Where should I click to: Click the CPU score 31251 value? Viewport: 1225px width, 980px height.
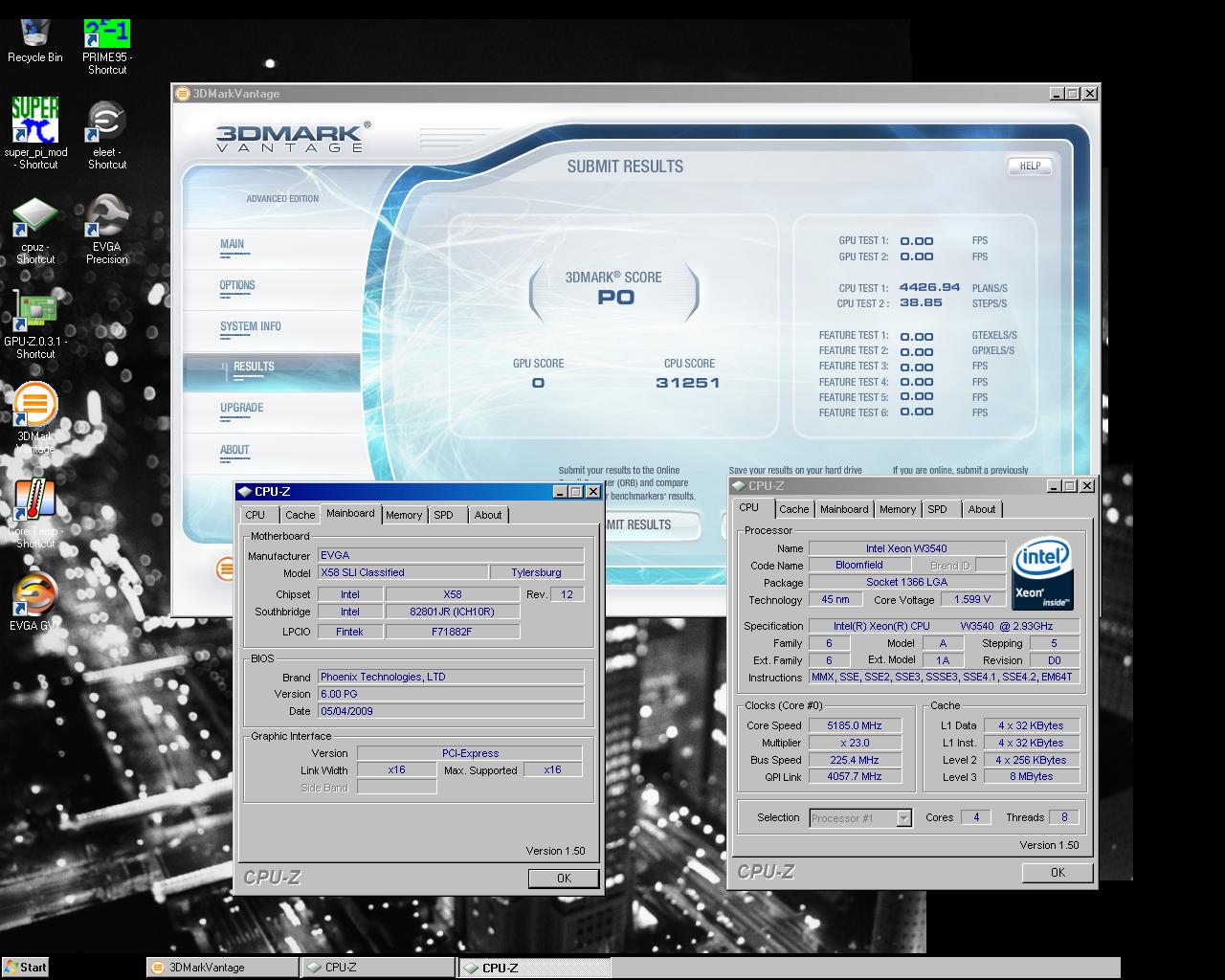point(687,383)
